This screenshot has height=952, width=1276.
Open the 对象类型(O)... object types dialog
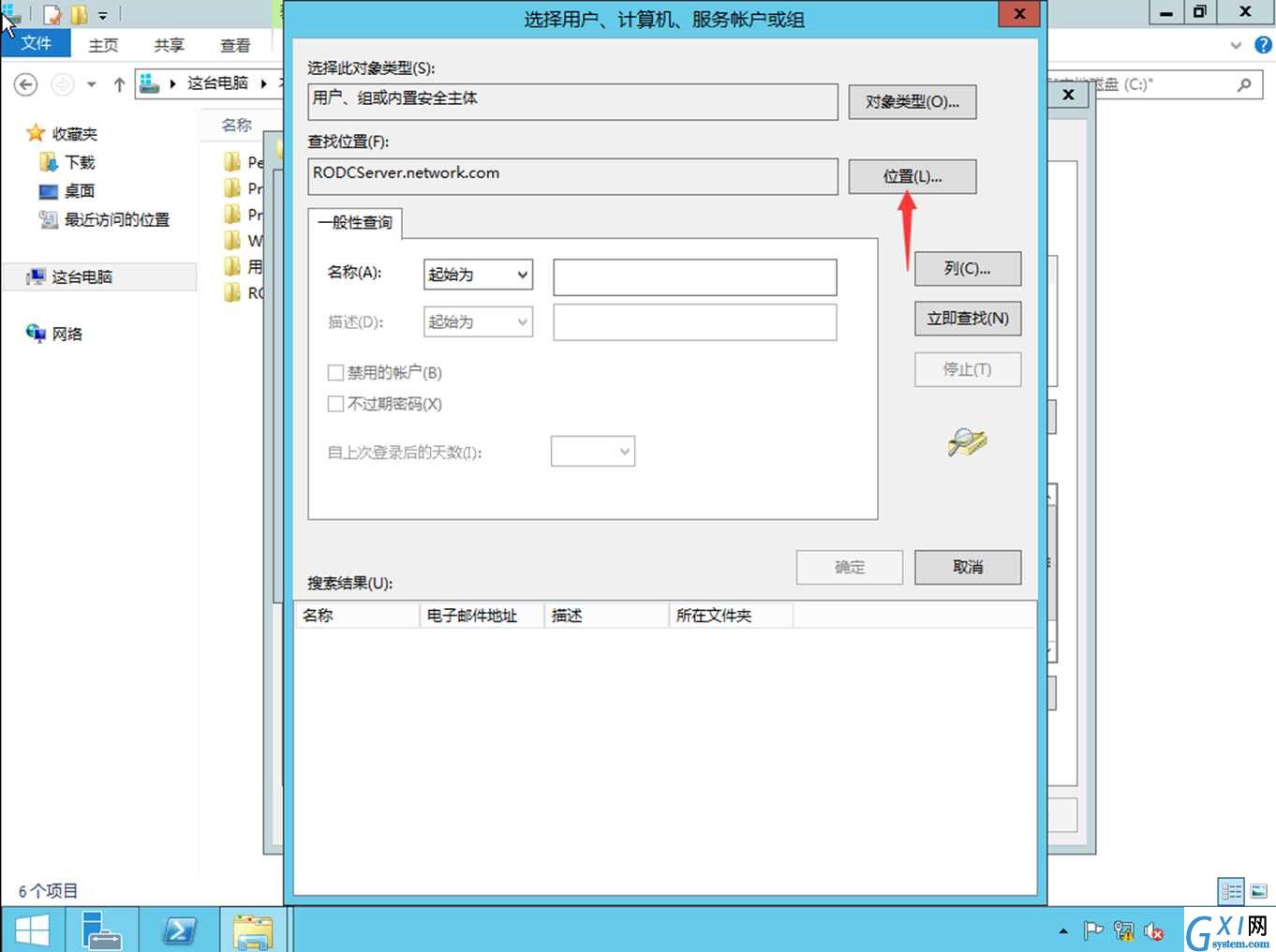(912, 102)
